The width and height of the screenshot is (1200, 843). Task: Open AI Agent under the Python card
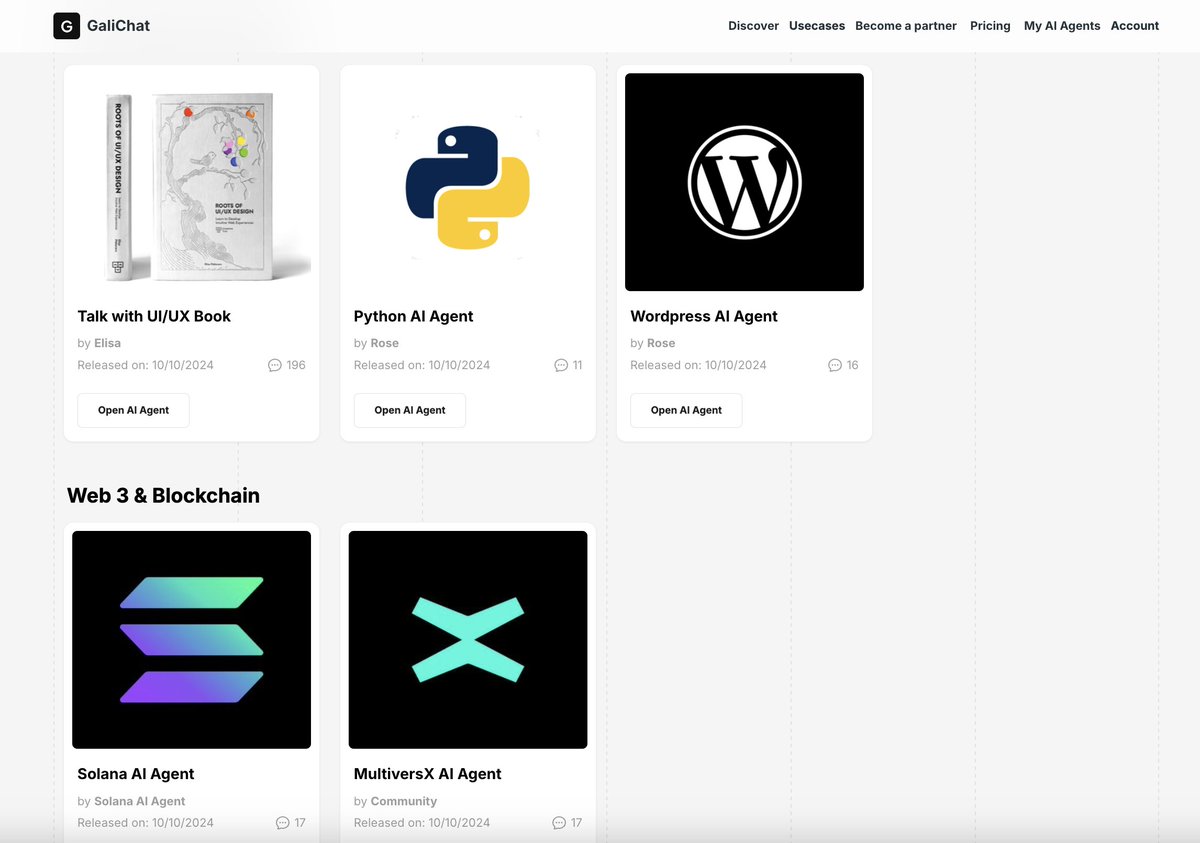(410, 410)
